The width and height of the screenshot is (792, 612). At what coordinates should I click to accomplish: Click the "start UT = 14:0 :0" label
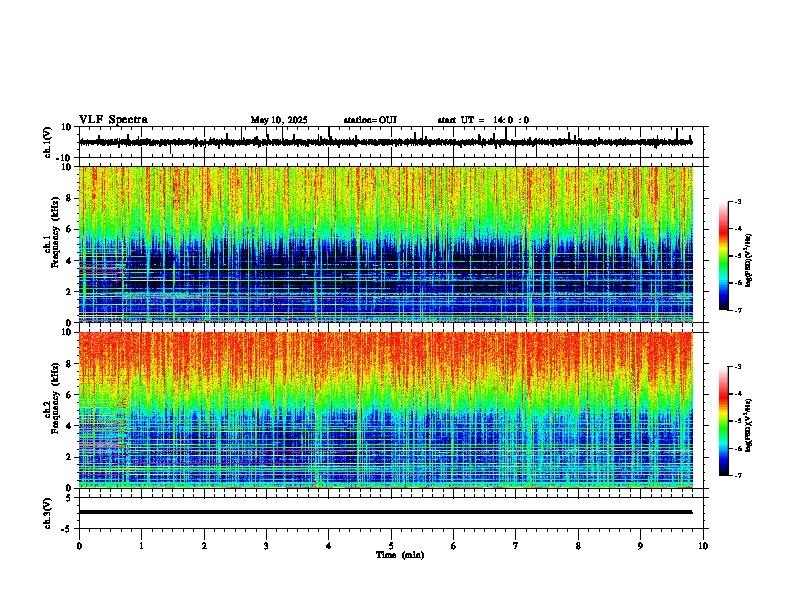(483, 120)
